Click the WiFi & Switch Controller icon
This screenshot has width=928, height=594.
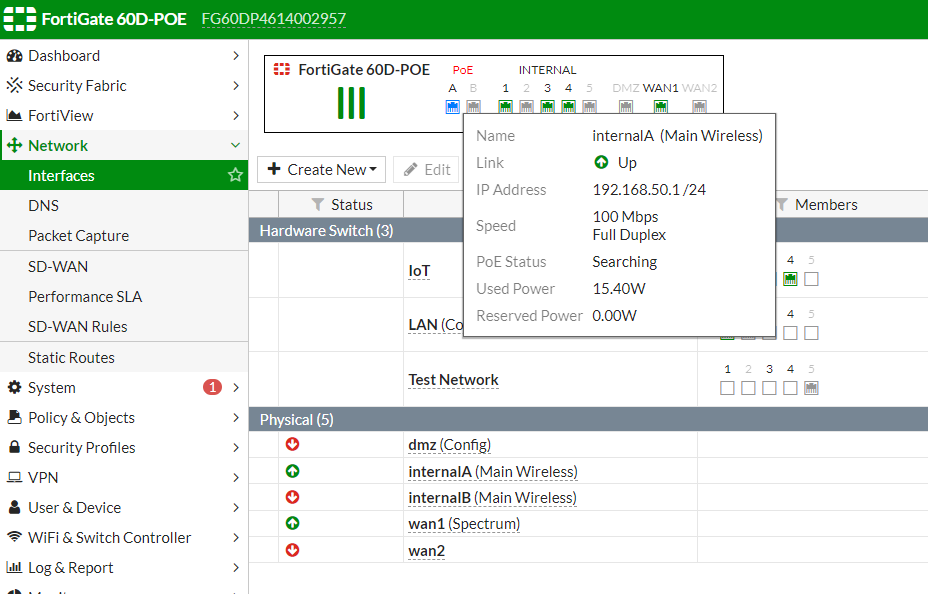[x=14, y=537]
